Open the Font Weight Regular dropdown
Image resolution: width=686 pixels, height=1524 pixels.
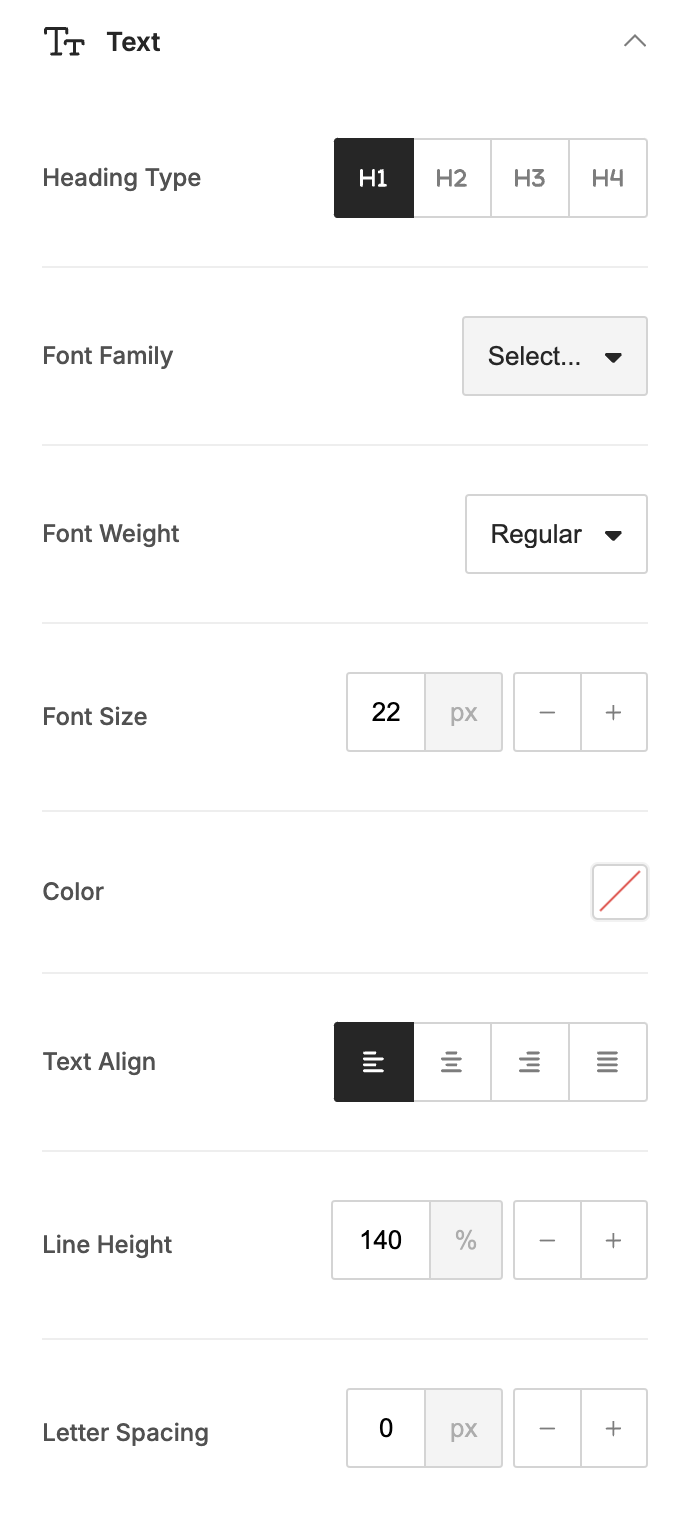[556, 534]
